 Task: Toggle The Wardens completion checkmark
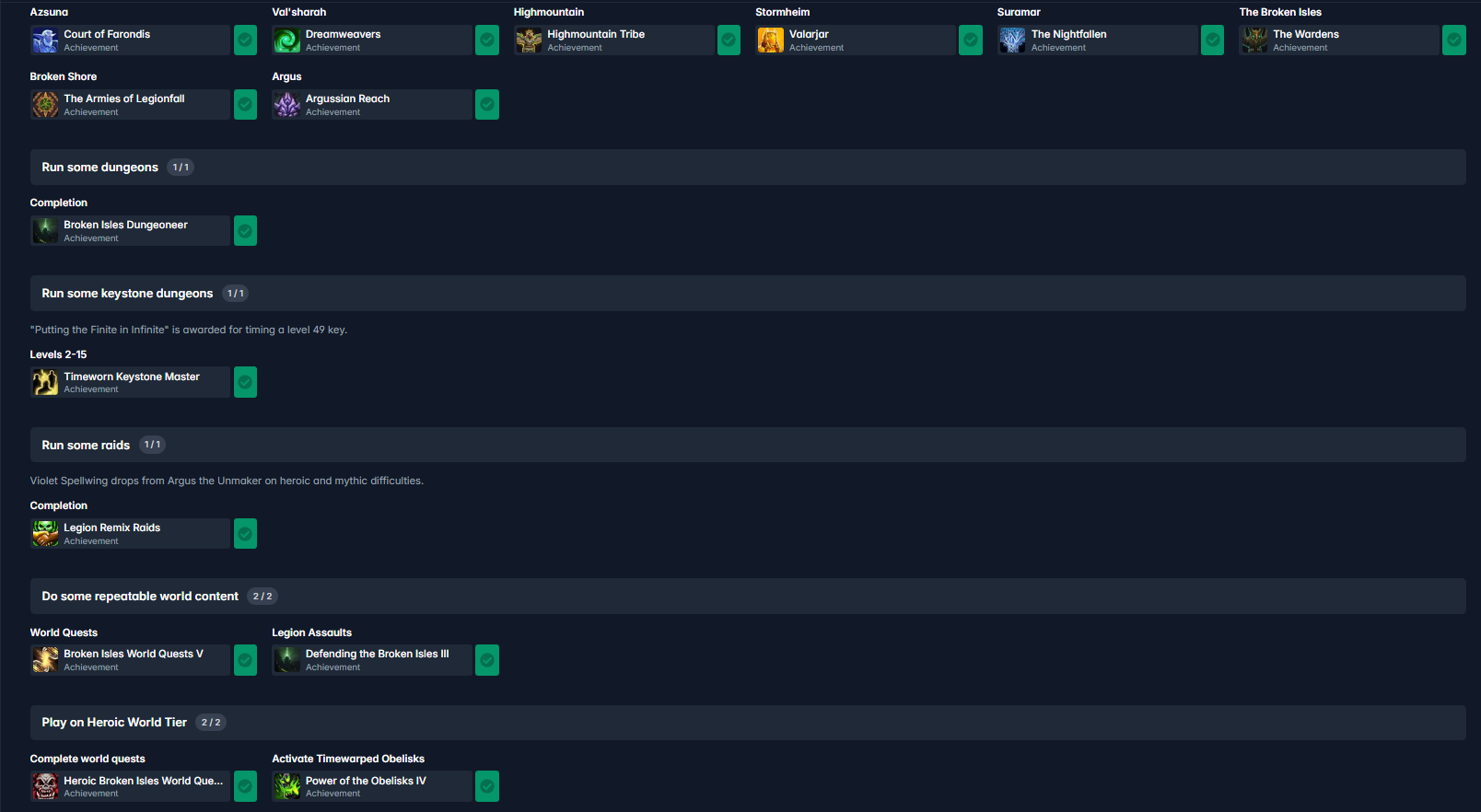tap(1454, 41)
